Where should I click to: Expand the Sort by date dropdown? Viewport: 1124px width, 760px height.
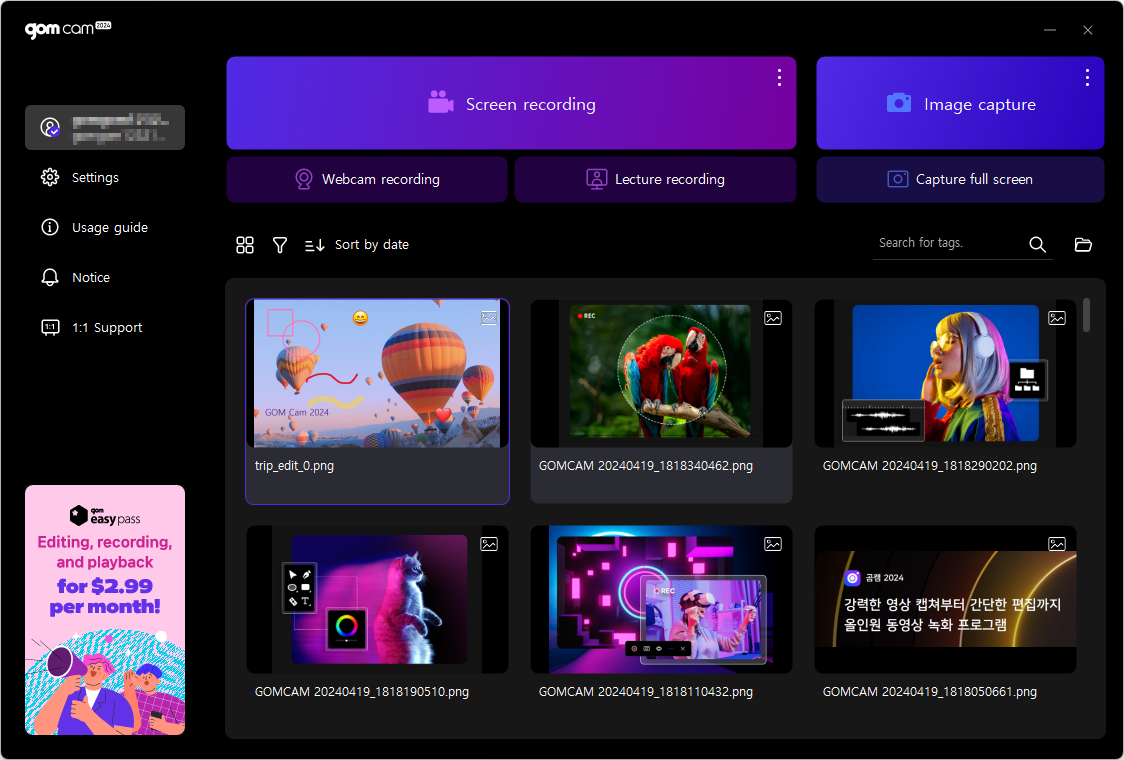pyautogui.click(x=357, y=245)
